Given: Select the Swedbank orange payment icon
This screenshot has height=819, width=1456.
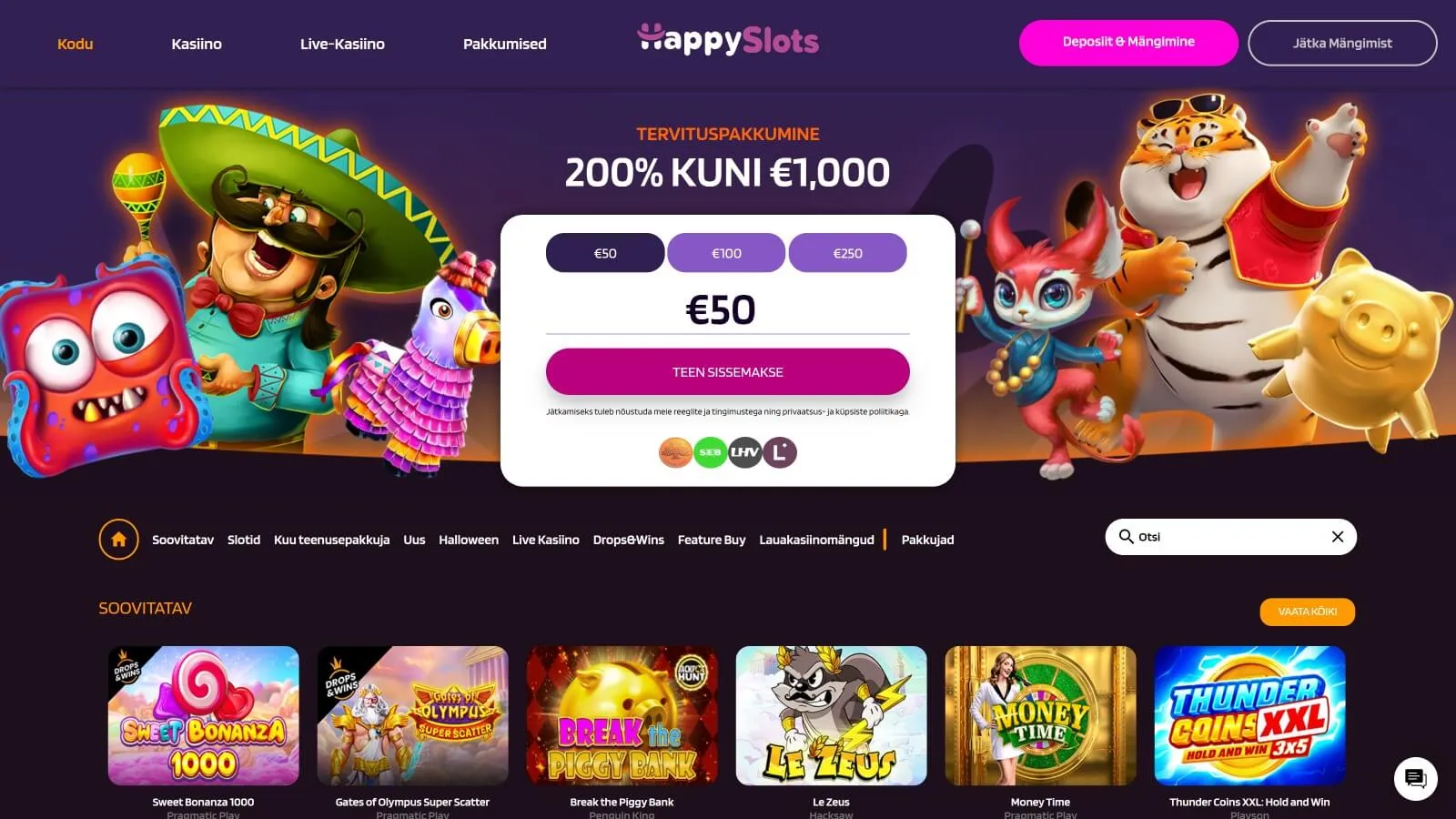Looking at the screenshot, I should pos(675,452).
